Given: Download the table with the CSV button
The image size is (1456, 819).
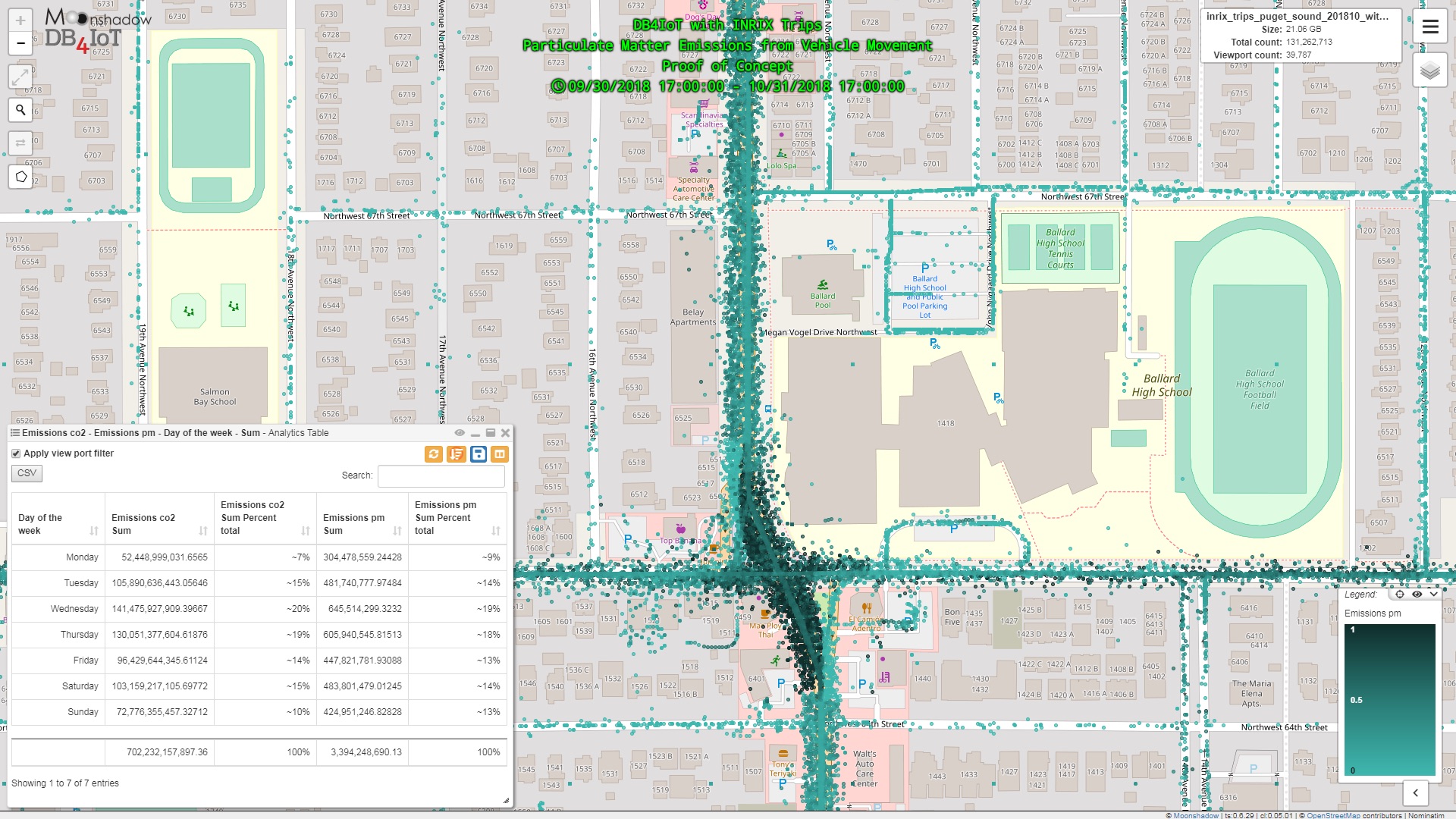Looking at the screenshot, I should [27, 473].
